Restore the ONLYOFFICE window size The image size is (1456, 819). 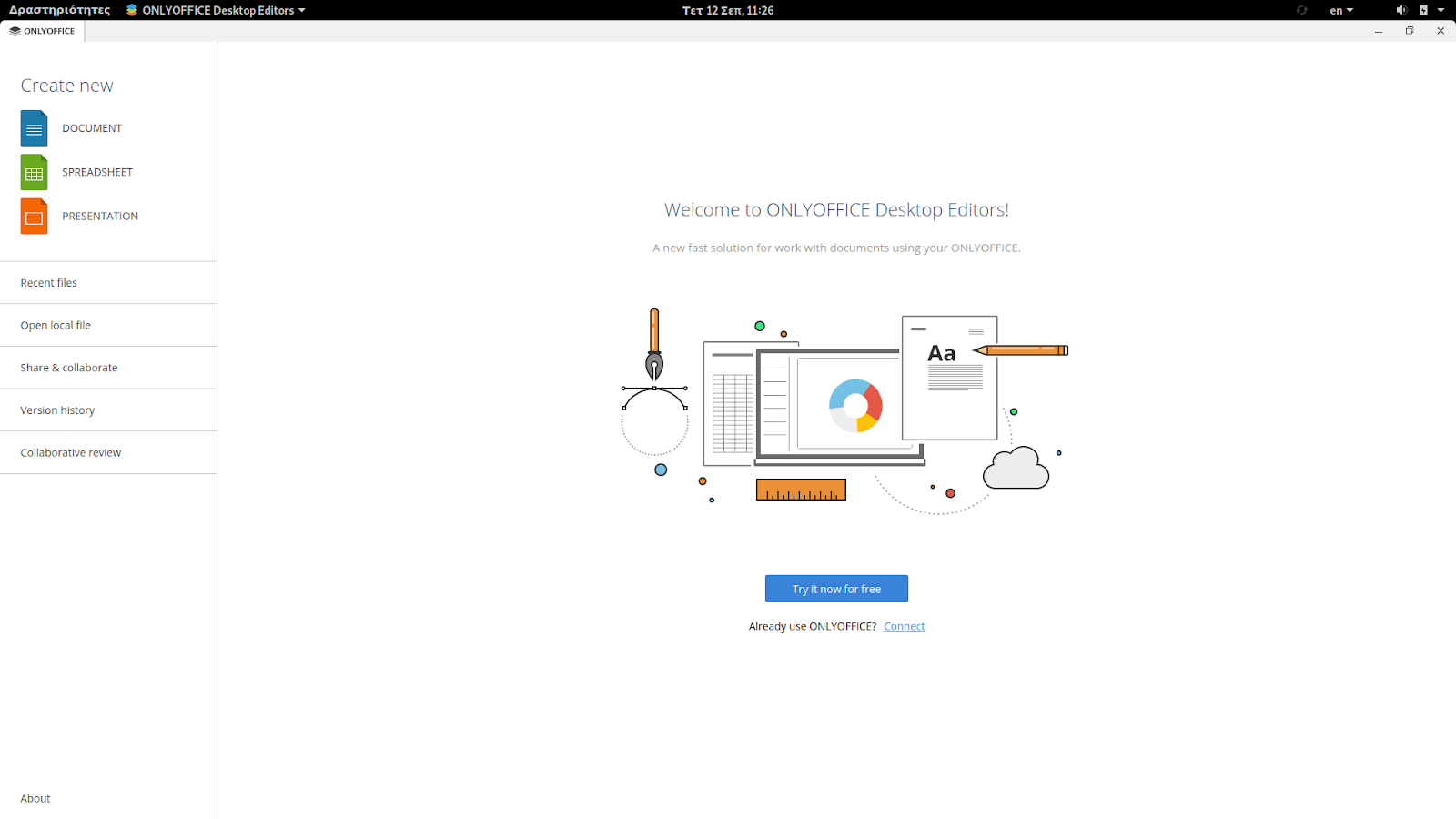pos(1410,31)
